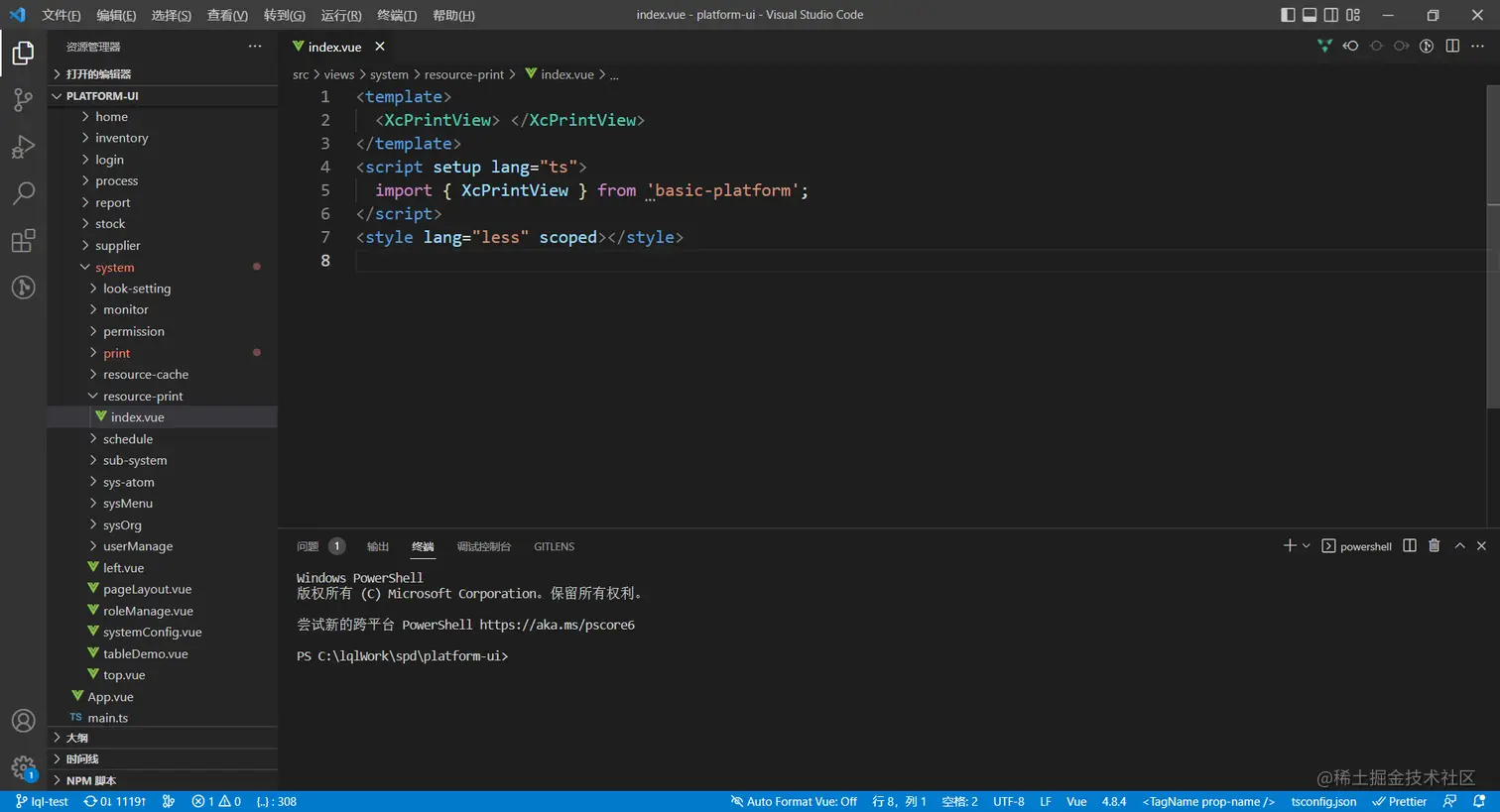This screenshot has height=812, width=1500.
Task: Toggle the panel layout icon in title bar
Action: [1310, 15]
